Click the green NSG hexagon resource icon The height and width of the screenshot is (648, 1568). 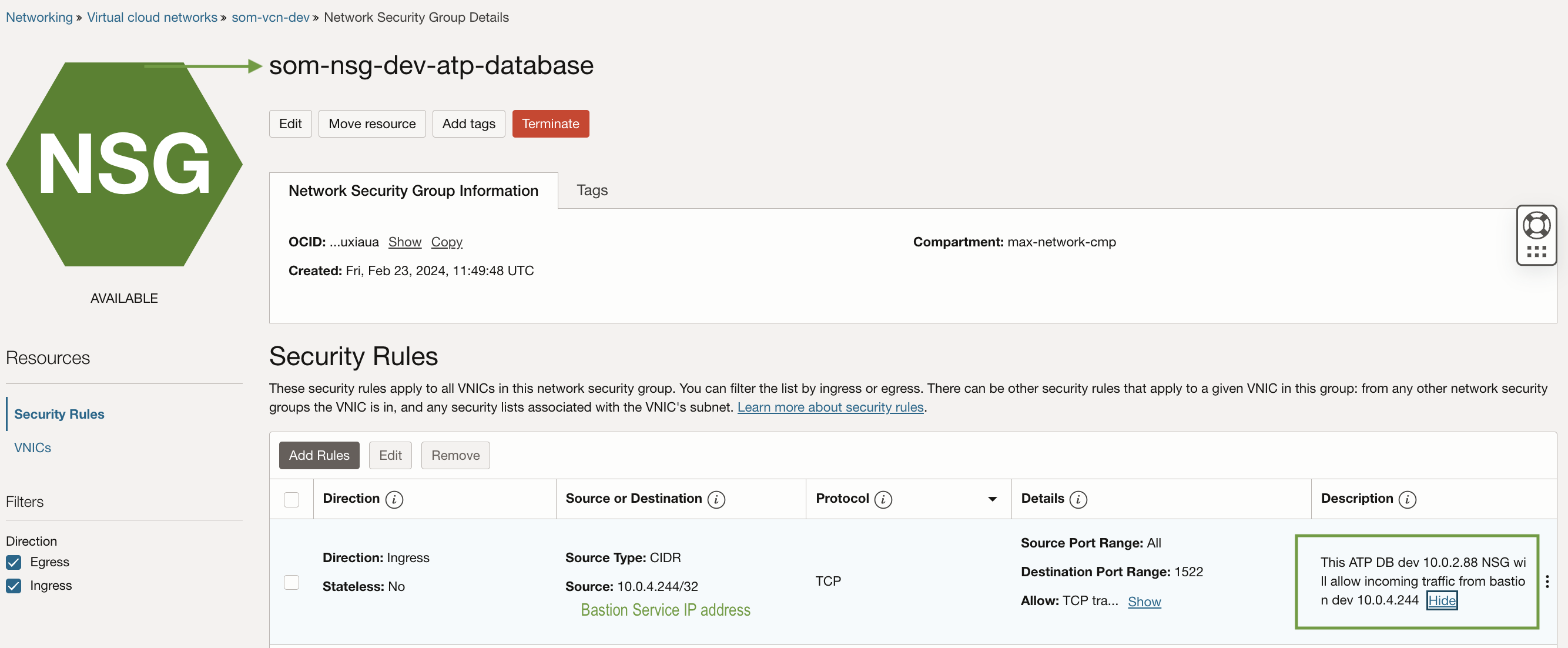pos(124,165)
